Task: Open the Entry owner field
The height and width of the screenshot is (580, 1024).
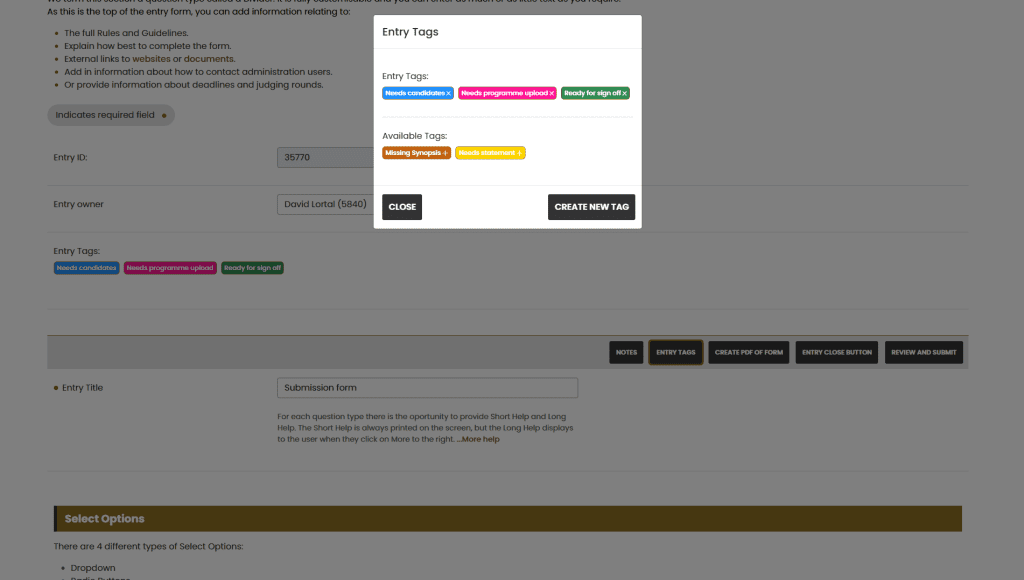Action: pyautogui.click(x=325, y=204)
